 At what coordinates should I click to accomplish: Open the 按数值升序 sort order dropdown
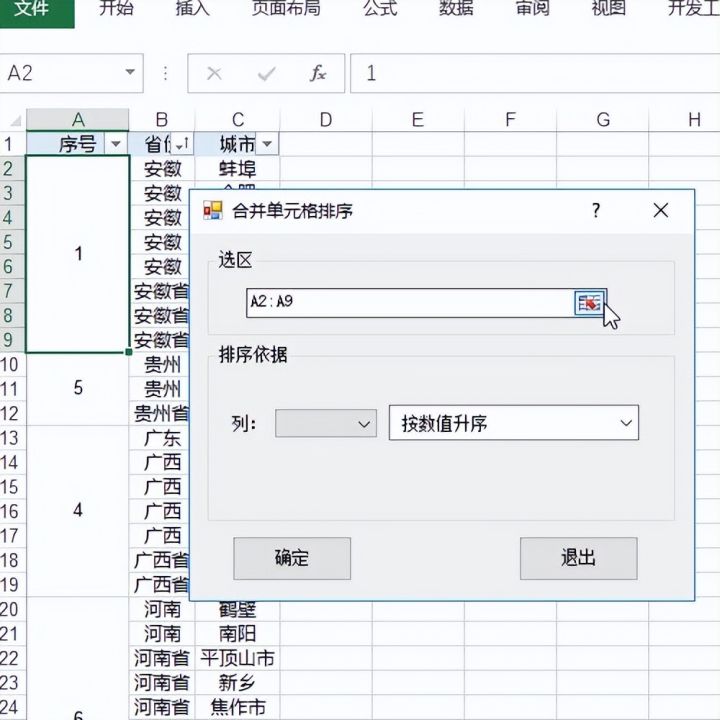[x=513, y=422]
